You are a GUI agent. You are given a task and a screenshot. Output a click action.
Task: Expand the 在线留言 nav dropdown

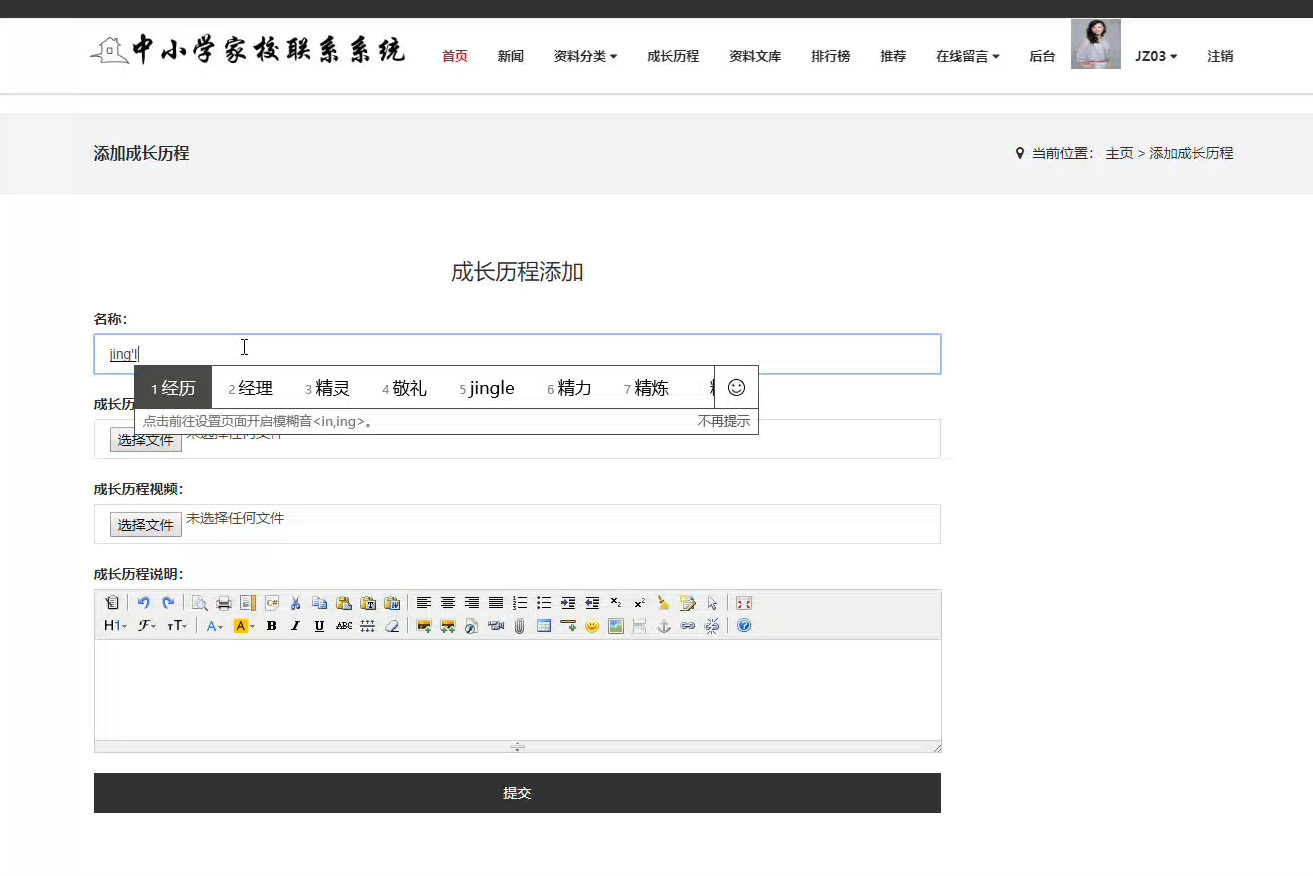point(968,56)
